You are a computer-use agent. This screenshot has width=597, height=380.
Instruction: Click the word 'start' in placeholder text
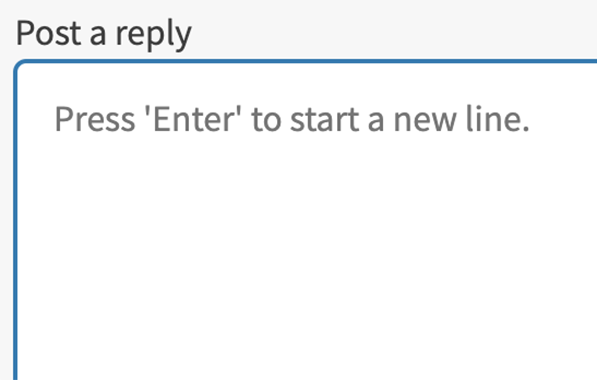(324, 120)
